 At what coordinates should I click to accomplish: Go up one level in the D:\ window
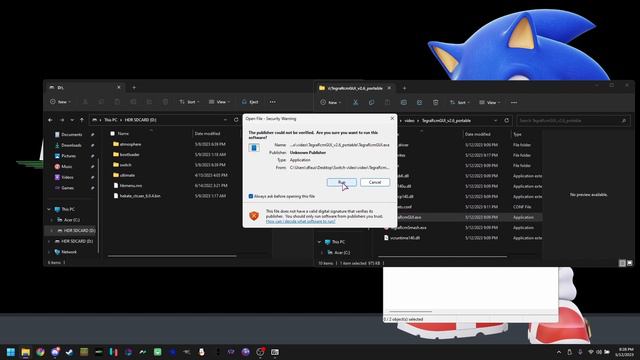pos(82,120)
